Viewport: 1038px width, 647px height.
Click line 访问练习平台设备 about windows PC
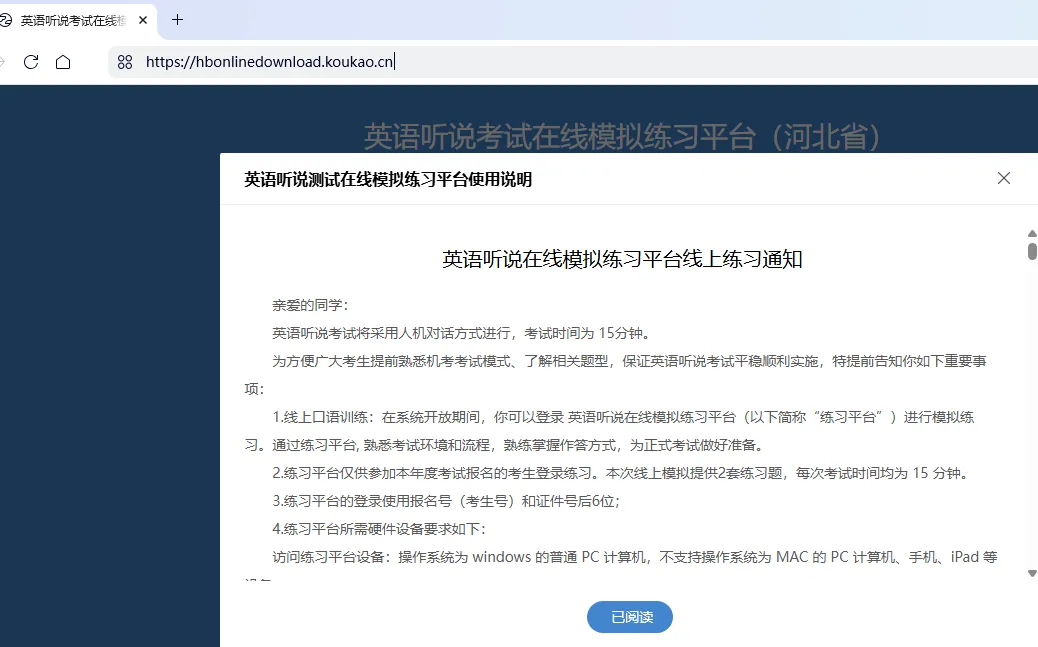tap(635, 557)
